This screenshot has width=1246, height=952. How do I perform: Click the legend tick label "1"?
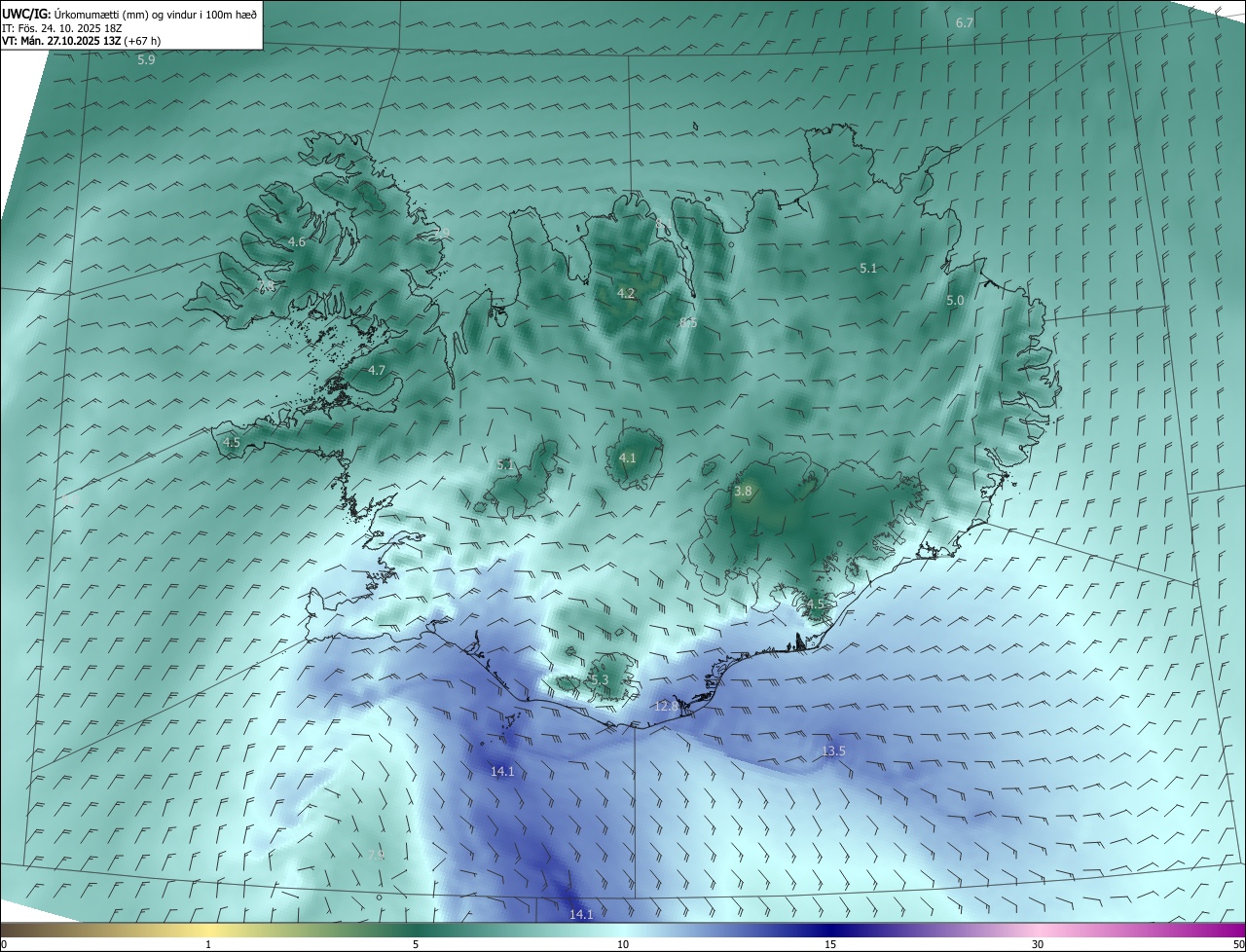tap(208, 944)
